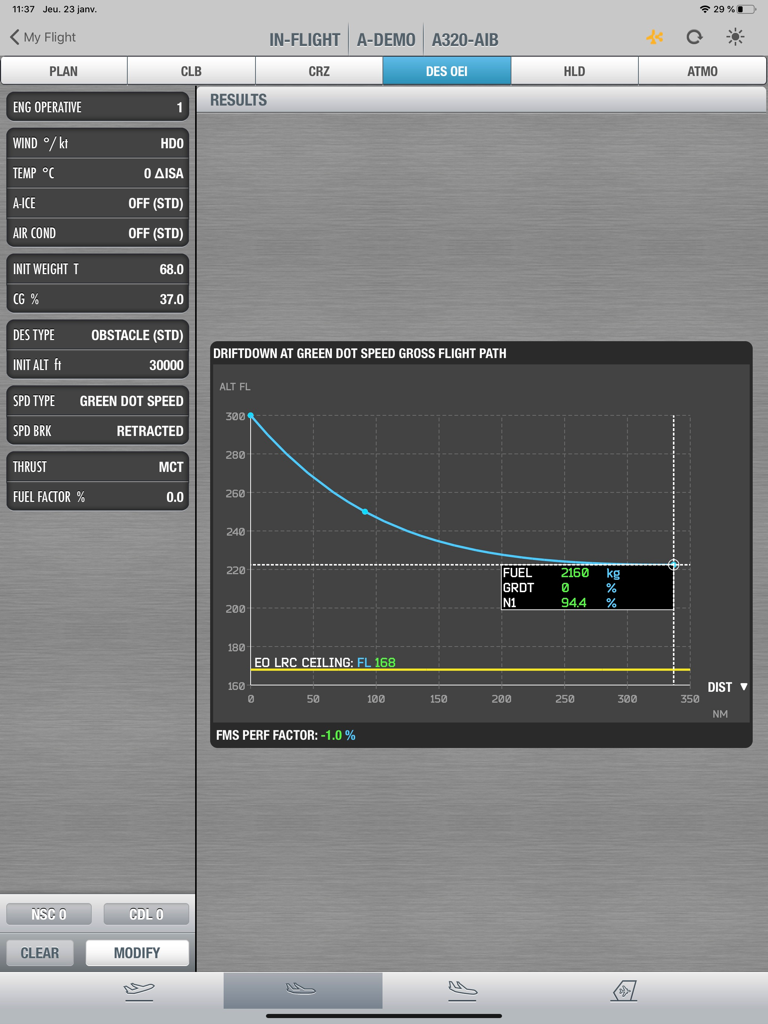
Task: Tap the CDL 0 button
Action: point(146,914)
